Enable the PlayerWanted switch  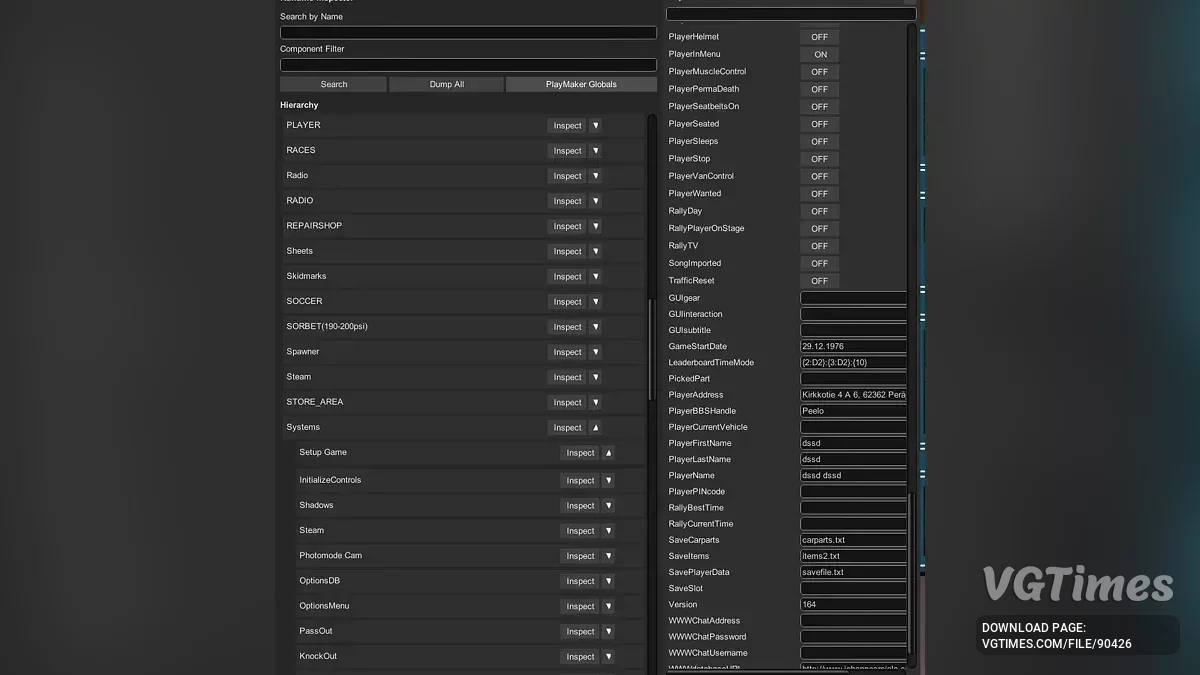point(818,193)
